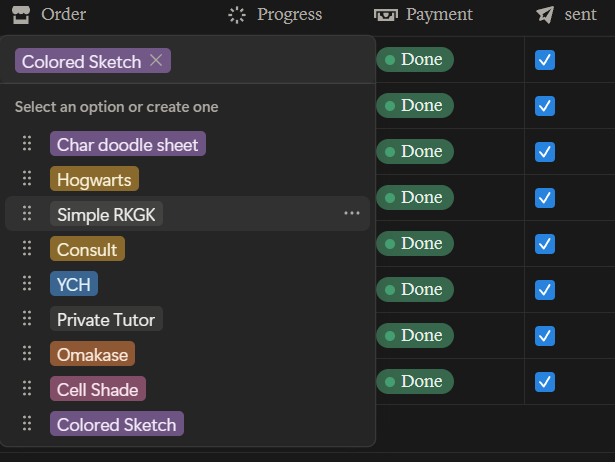The width and height of the screenshot is (615, 462).
Task: Select the Char doodle sheet option
Action: (x=128, y=144)
